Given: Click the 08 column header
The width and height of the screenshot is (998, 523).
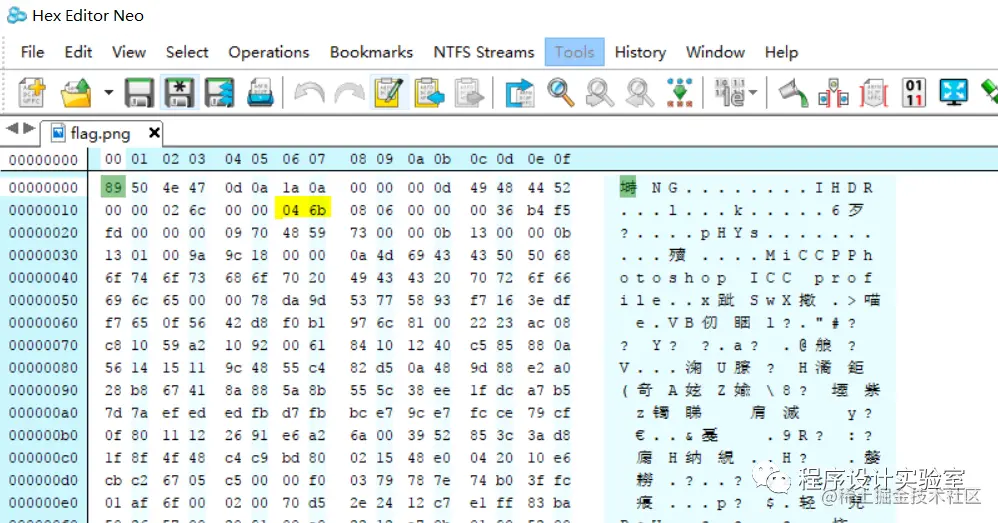Looking at the screenshot, I should click(358, 159).
